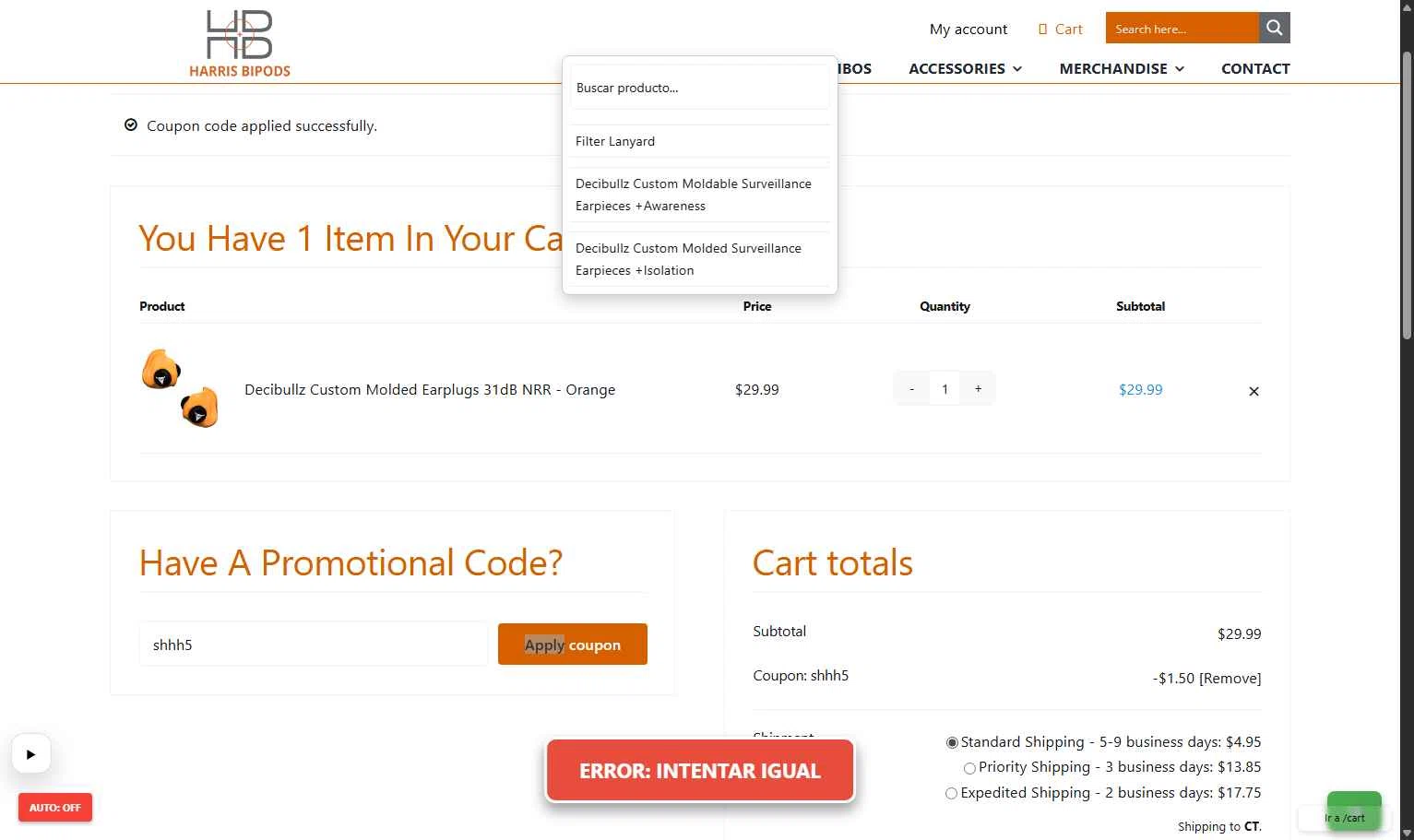This screenshot has width=1414, height=840.
Task: Select Priority Shipping radio option
Action: 969,768
